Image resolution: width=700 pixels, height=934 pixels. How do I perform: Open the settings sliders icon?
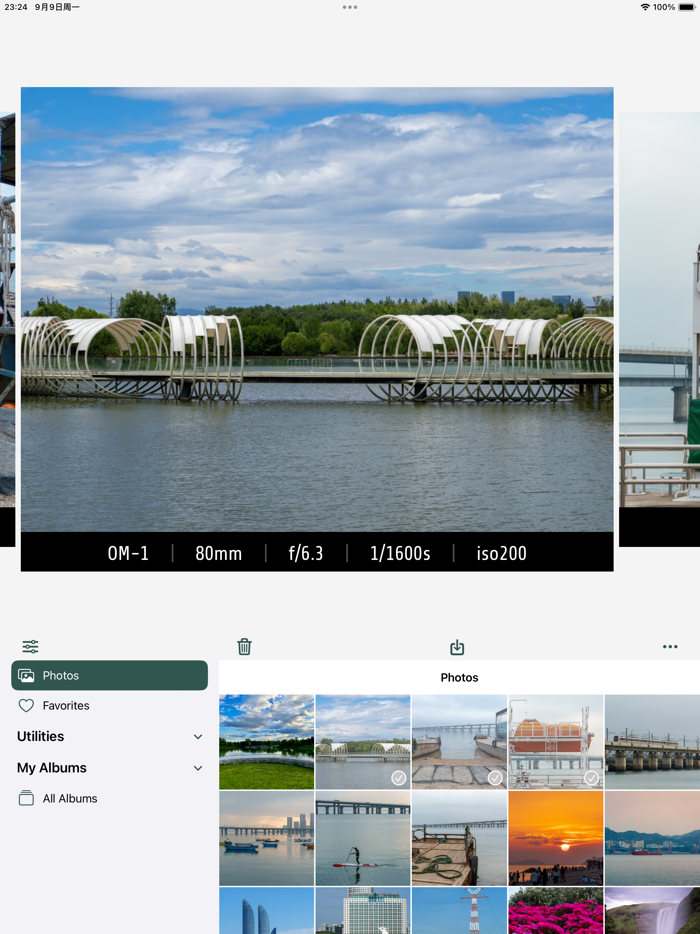click(x=30, y=646)
